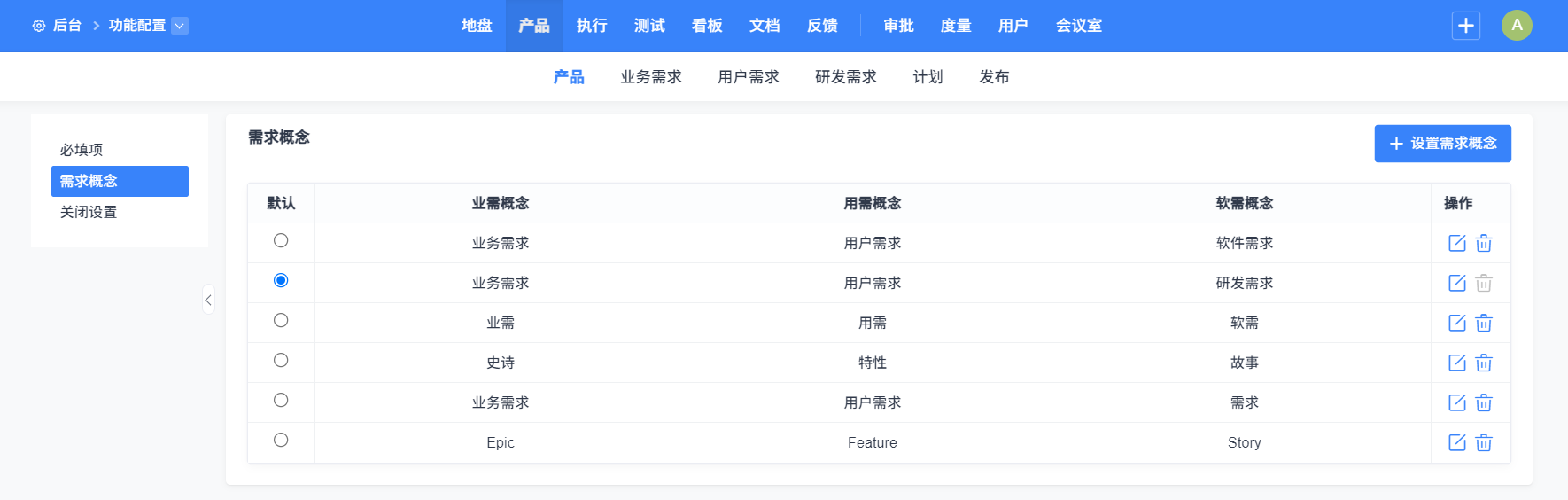The height and width of the screenshot is (500, 1568).
Task: Click the 后台 gear icon
Action: click(39, 26)
